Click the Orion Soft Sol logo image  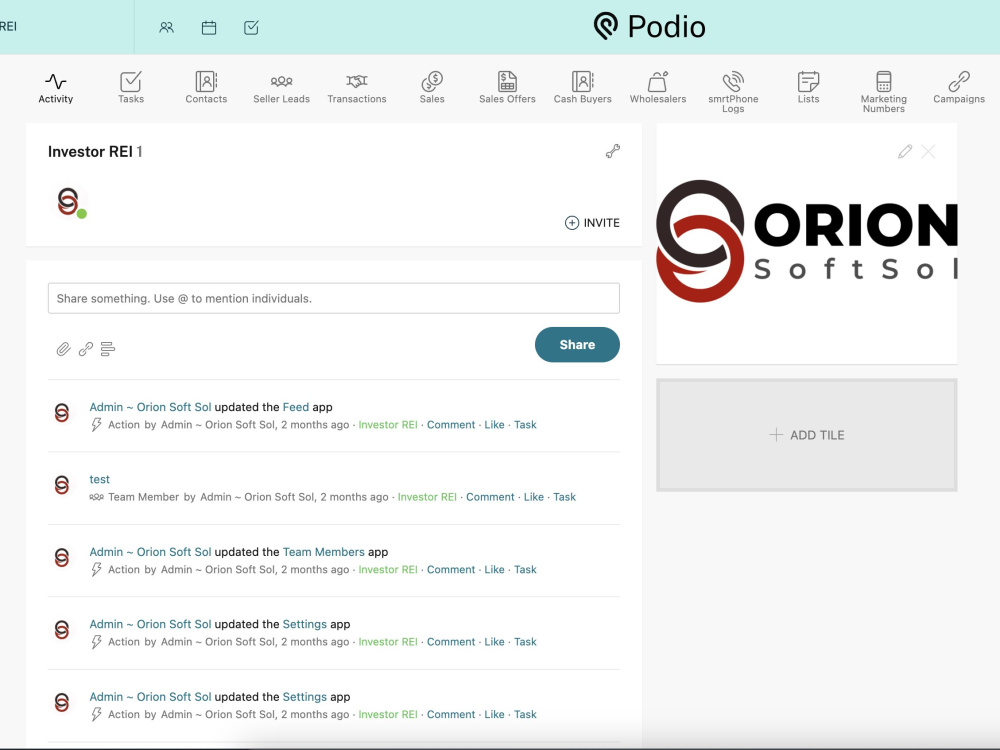807,241
